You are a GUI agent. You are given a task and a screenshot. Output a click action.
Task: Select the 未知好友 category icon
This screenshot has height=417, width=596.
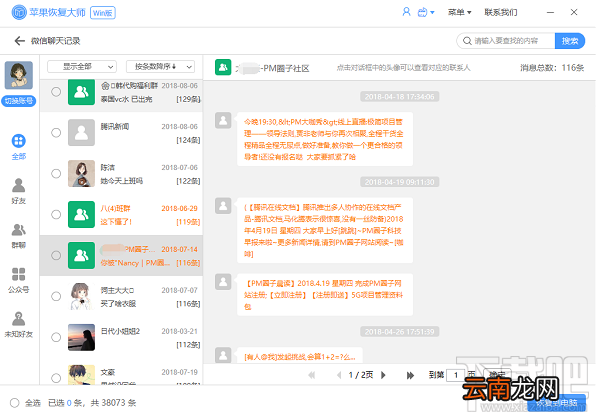click(19, 319)
